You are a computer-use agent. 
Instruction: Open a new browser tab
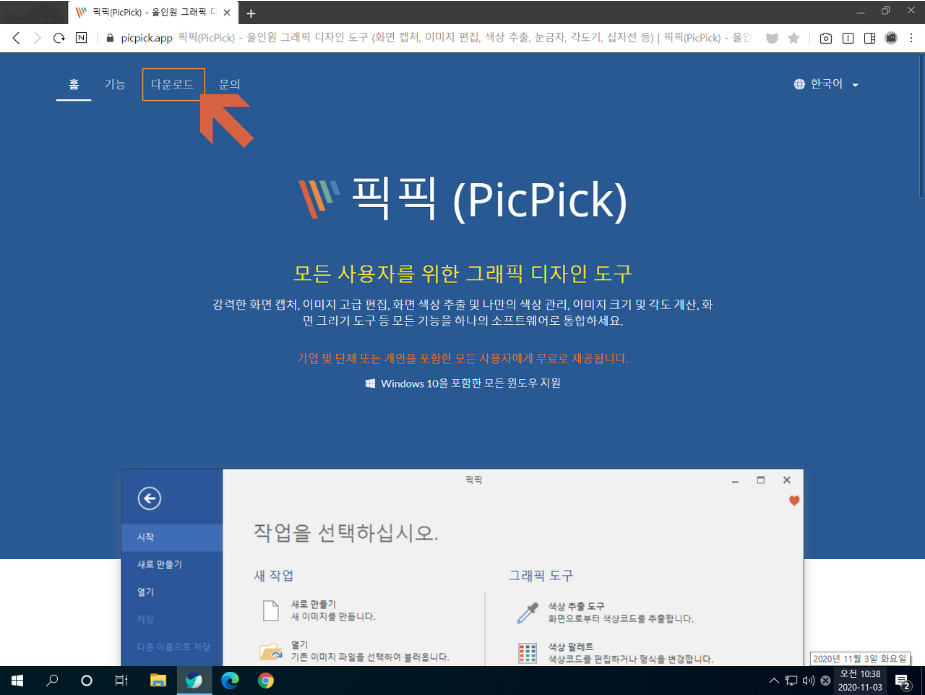pos(251,13)
